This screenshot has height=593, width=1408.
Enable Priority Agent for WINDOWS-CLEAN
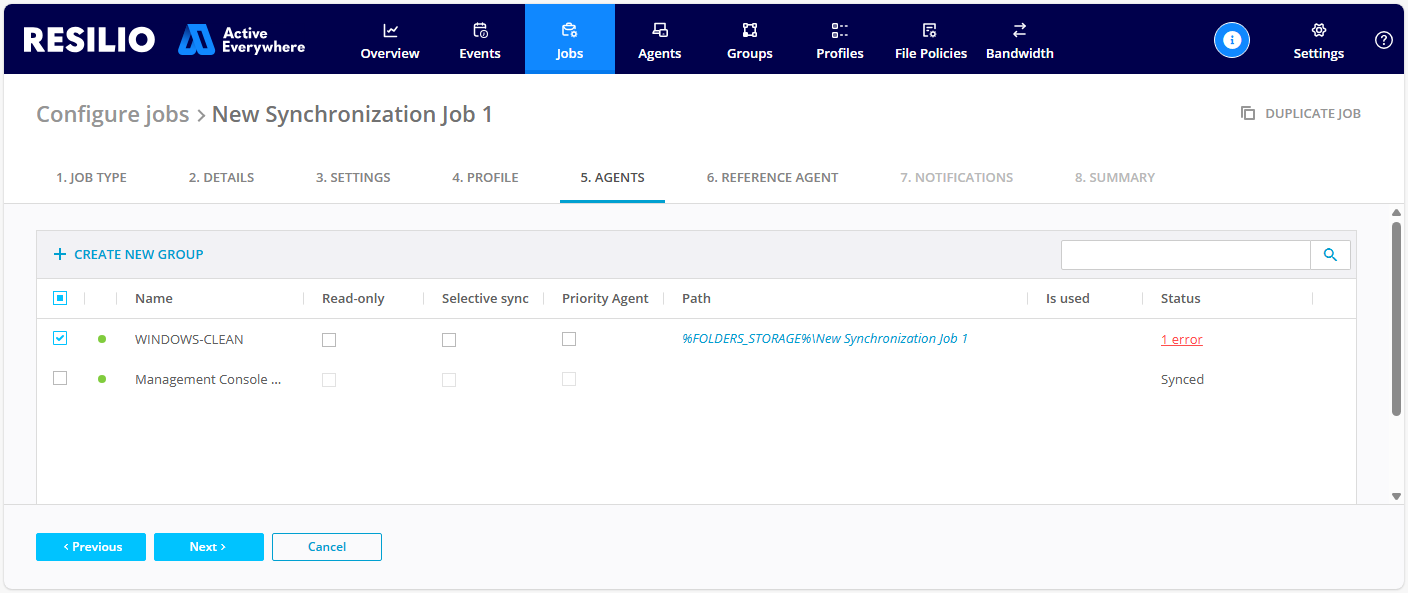(x=569, y=340)
